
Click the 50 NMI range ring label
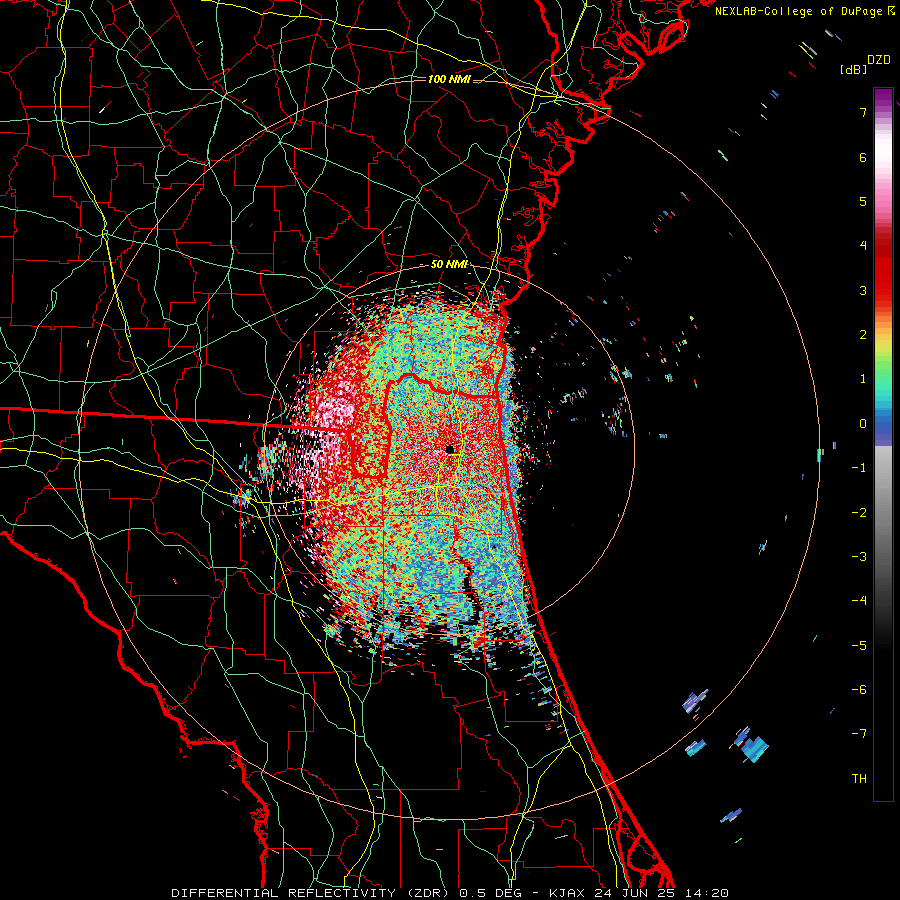[449, 264]
